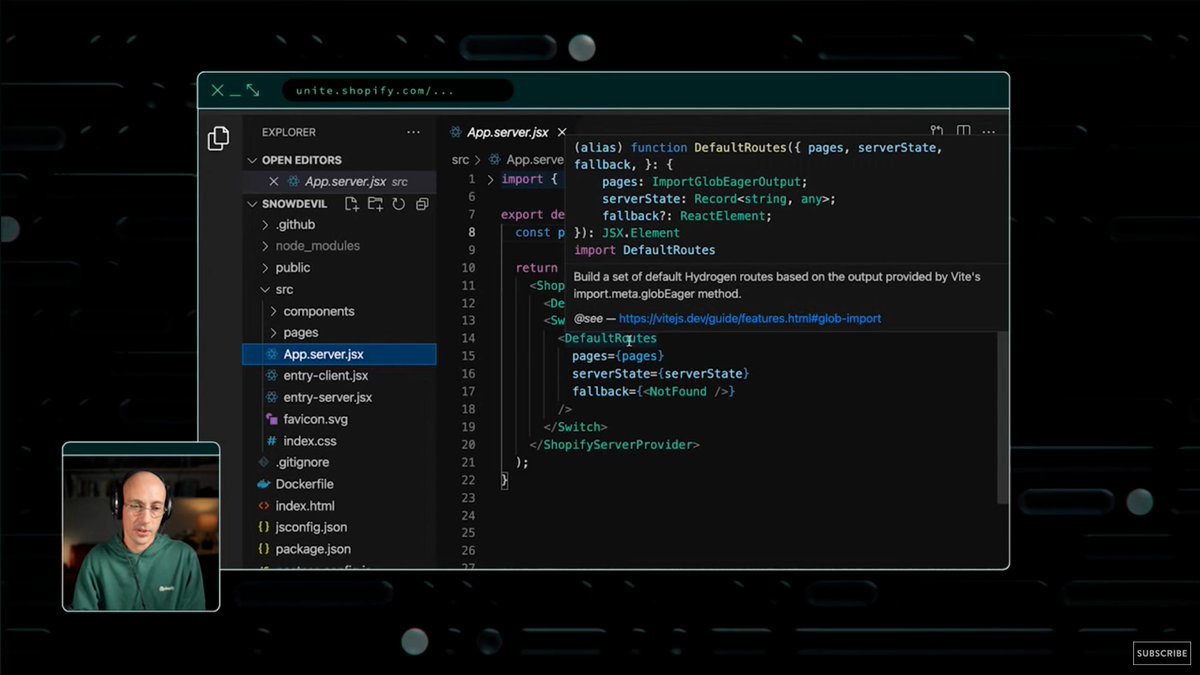Click the purple icon beside favicon.svg
This screenshot has height=675, width=1200.
click(272, 419)
